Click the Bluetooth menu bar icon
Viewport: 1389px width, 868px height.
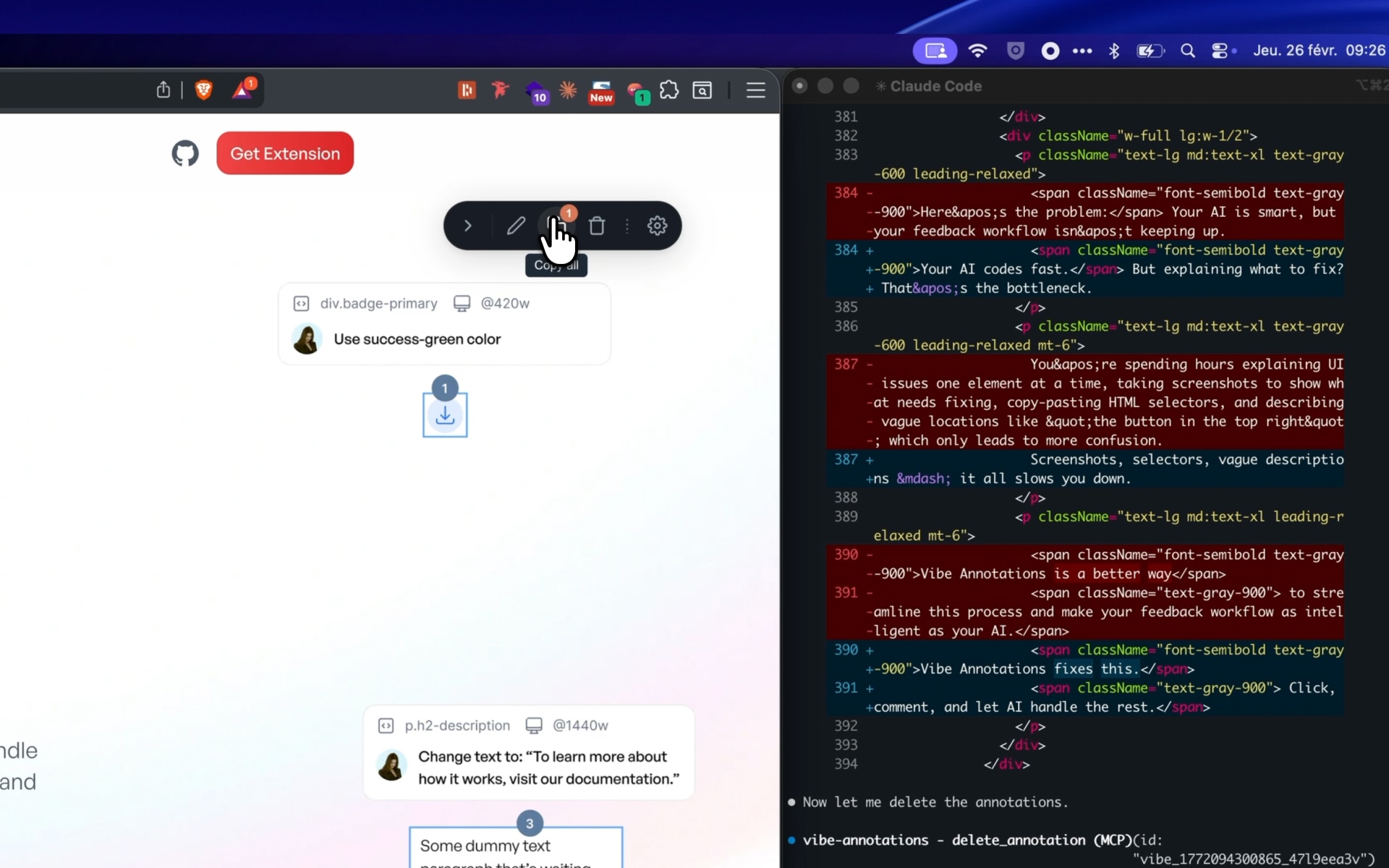coord(1114,51)
